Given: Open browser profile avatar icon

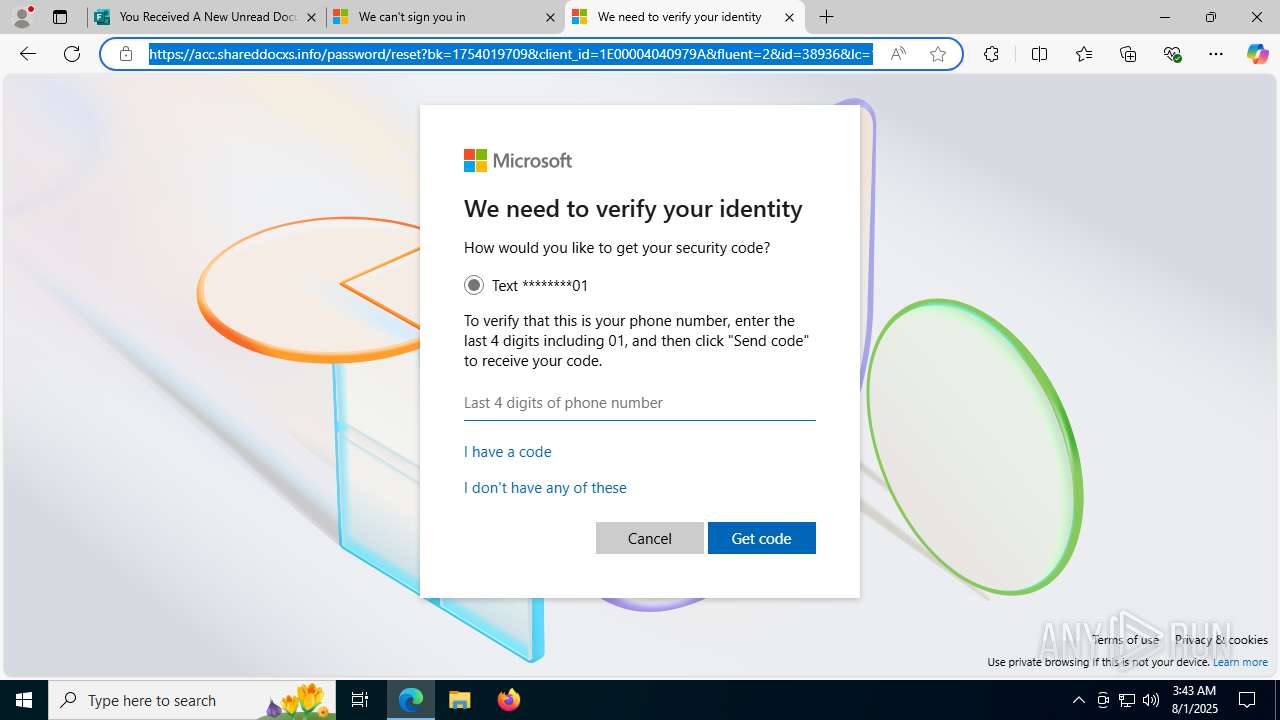Looking at the screenshot, I should pos(22,17).
